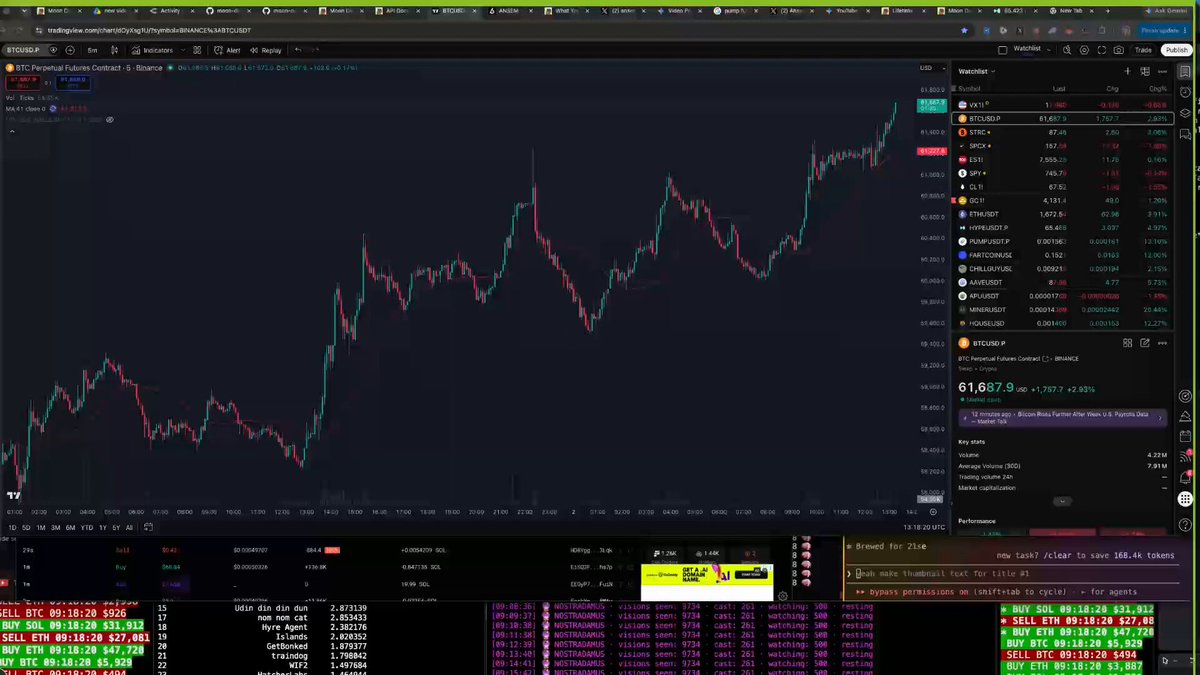Toggle the Watchlist sidebar panel icon
This screenshot has height=675, width=1200.
pyautogui.click(x=1185, y=72)
